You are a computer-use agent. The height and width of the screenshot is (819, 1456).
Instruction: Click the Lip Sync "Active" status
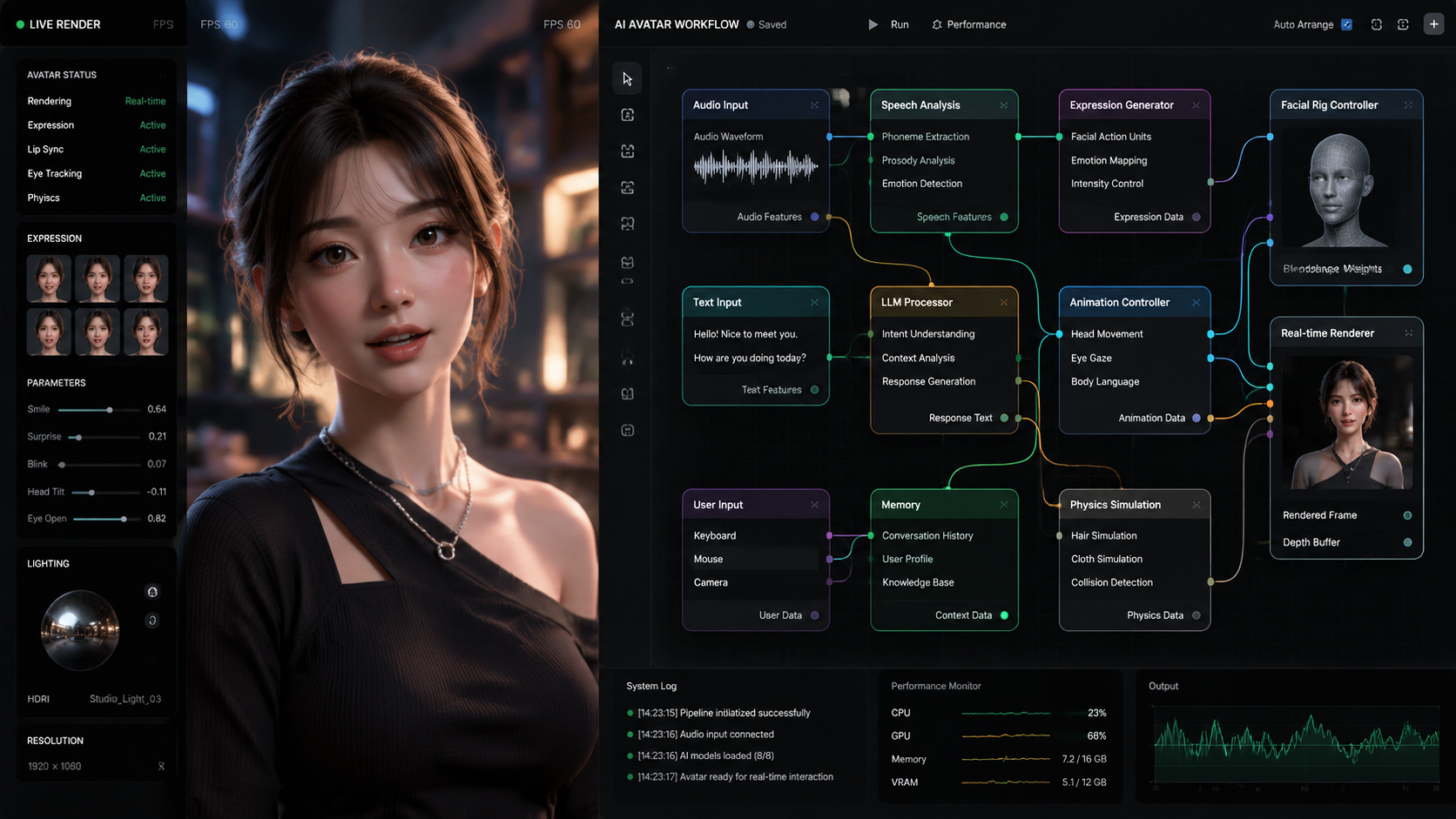tap(152, 150)
